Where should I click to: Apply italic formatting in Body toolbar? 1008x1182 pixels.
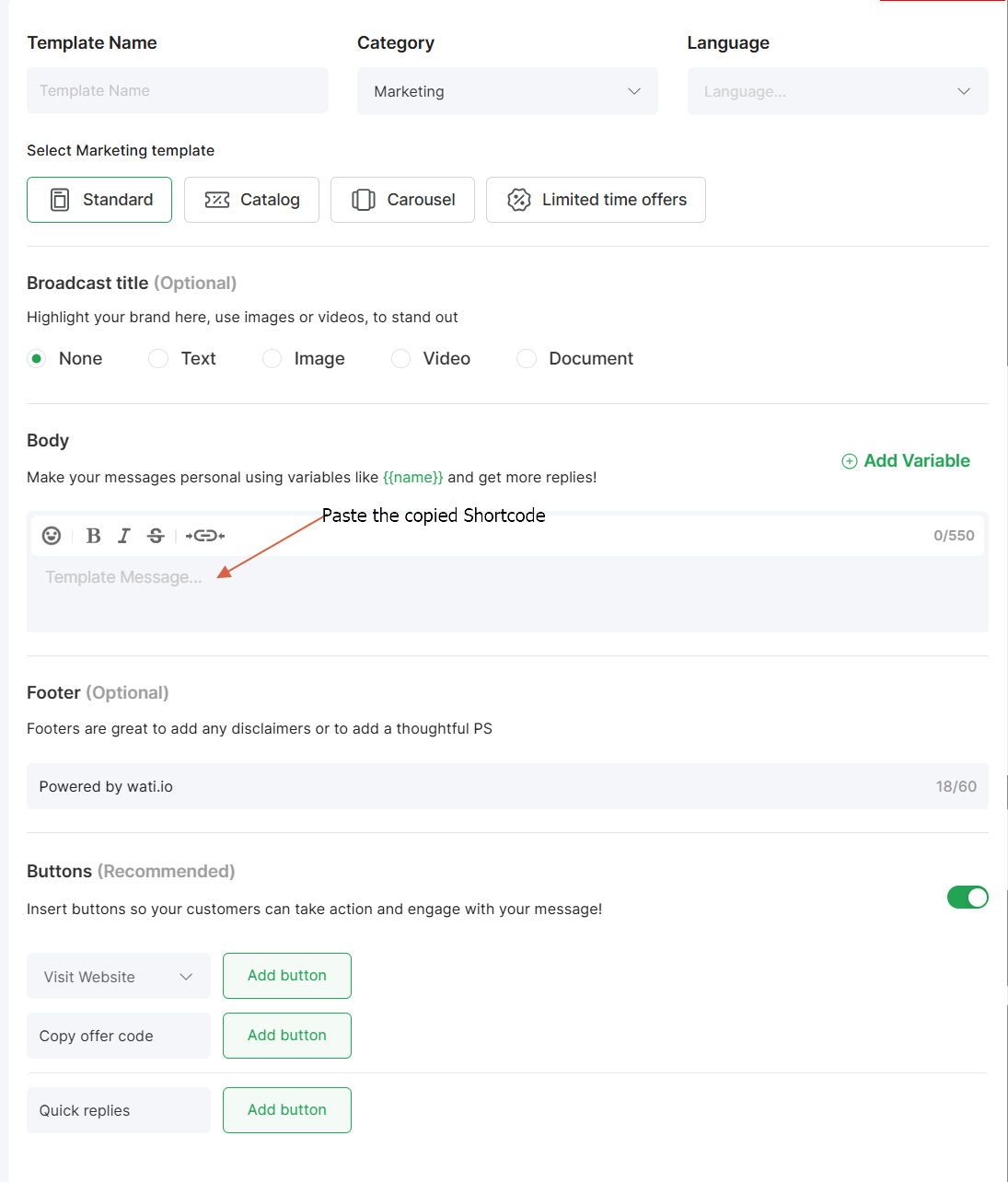coord(124,536)
